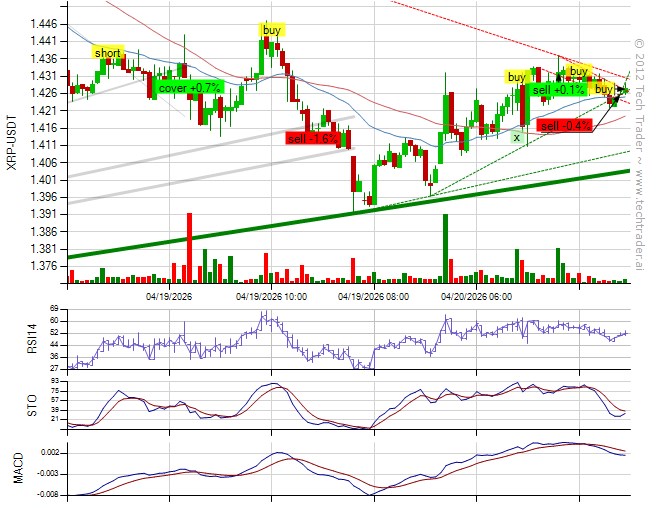Click the 1.401 price axis value
Screen dimensions: 657x514
43,180
